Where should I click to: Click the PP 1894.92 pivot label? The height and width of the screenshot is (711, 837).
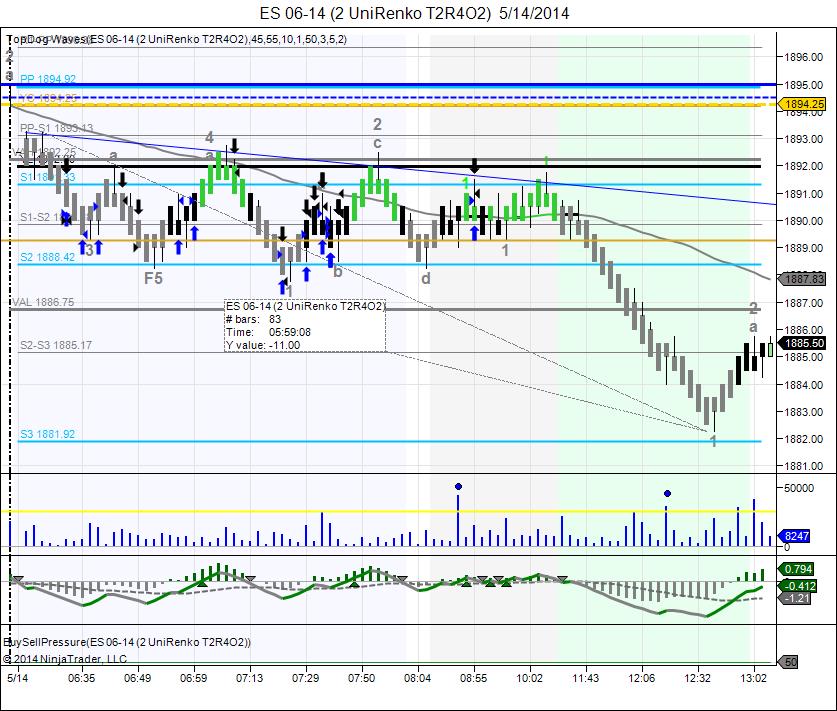click(x=48, y=79)
